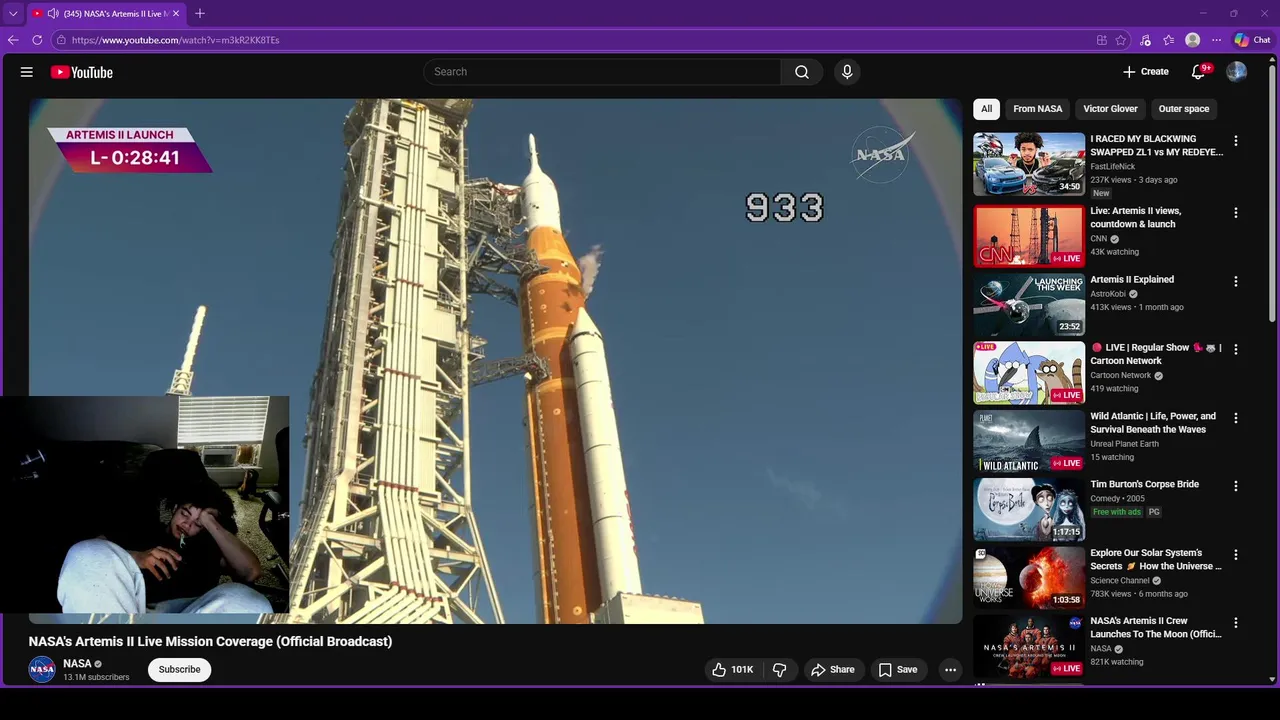Select the Outer space filter chip
Viewport: 1280px width, 720px height.
click(x=1184, y=109)
